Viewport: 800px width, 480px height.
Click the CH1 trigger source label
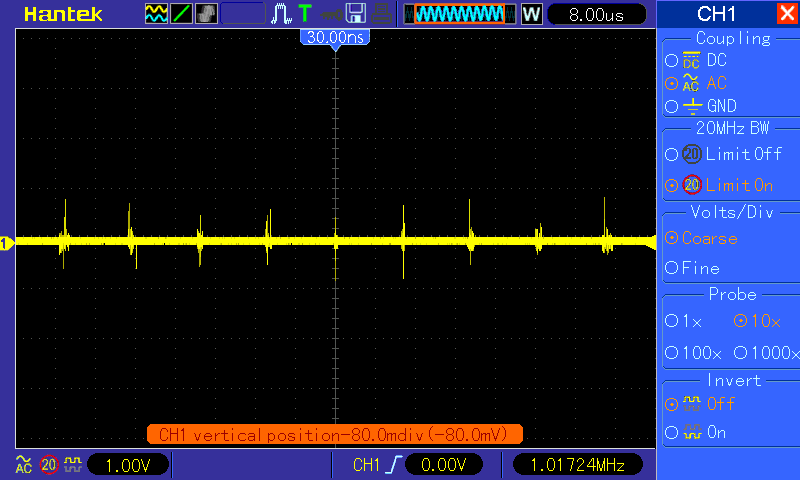tap(366, 465)
